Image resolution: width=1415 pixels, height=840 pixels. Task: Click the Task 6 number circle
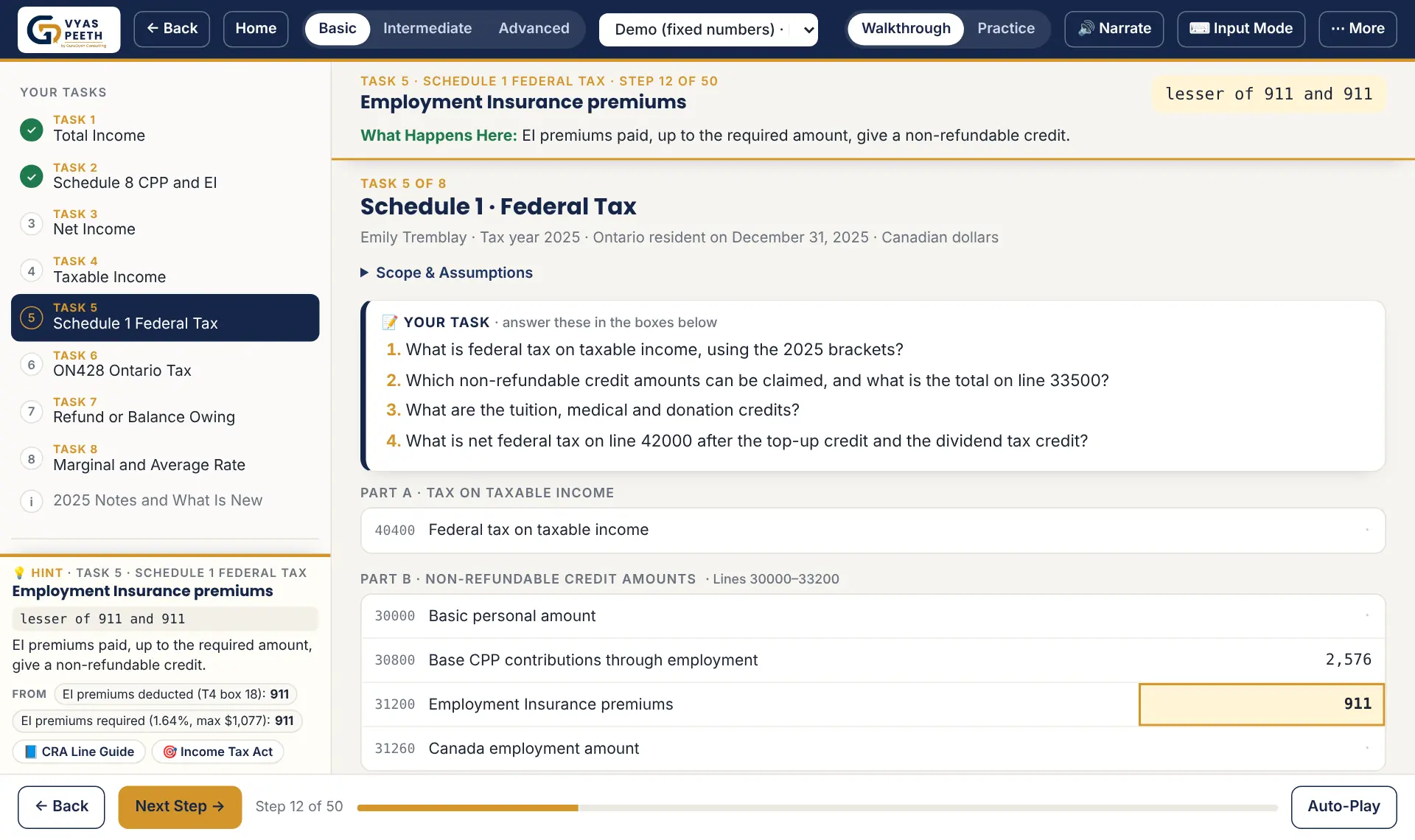click(x=31, y=365)
